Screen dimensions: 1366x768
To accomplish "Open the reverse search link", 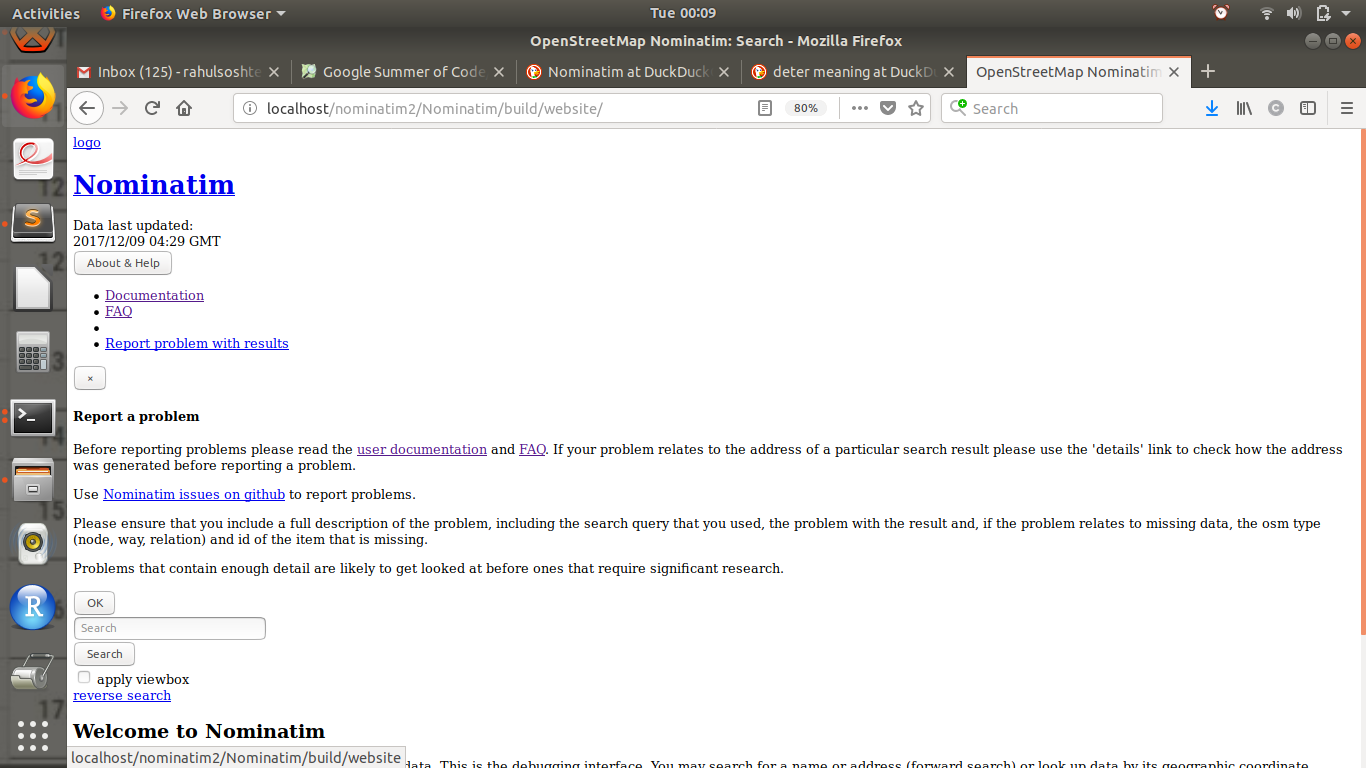I will tap(122, 695).
